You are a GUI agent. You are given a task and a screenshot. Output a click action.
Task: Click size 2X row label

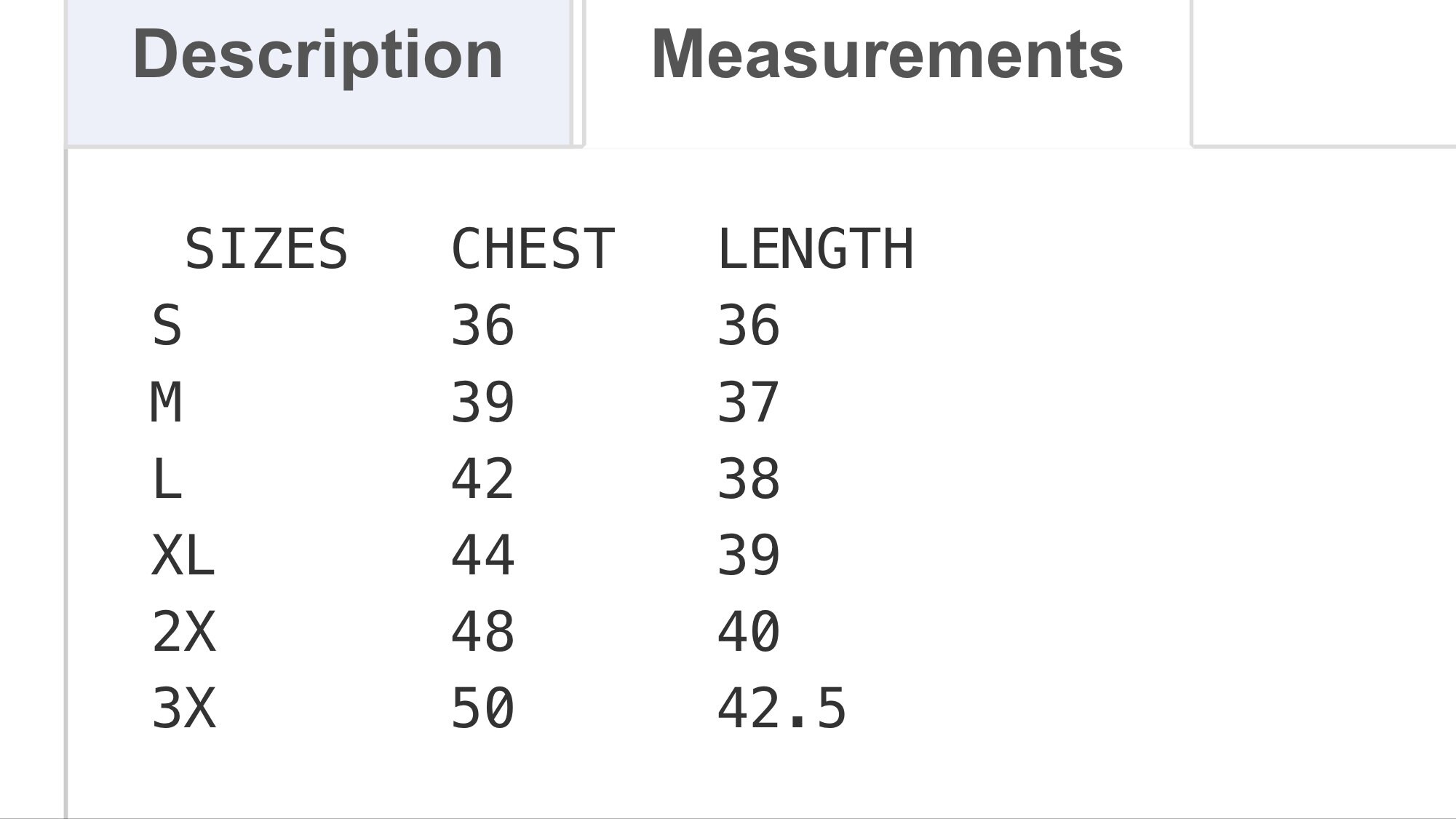coord(183,632)
